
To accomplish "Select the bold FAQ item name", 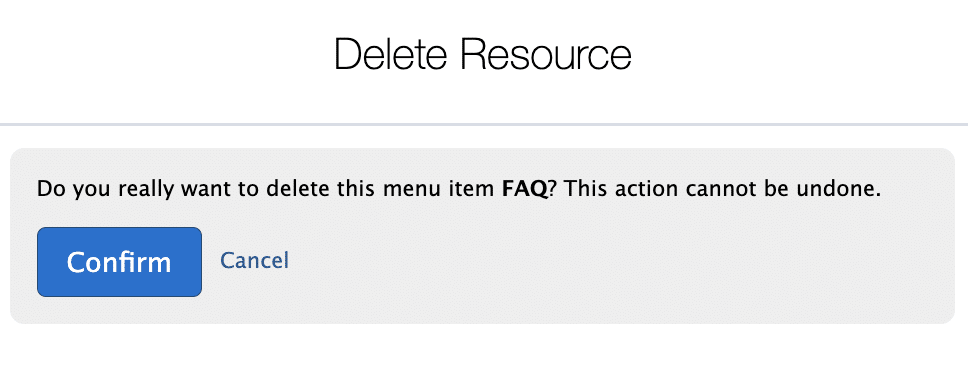I will [525, 189].
